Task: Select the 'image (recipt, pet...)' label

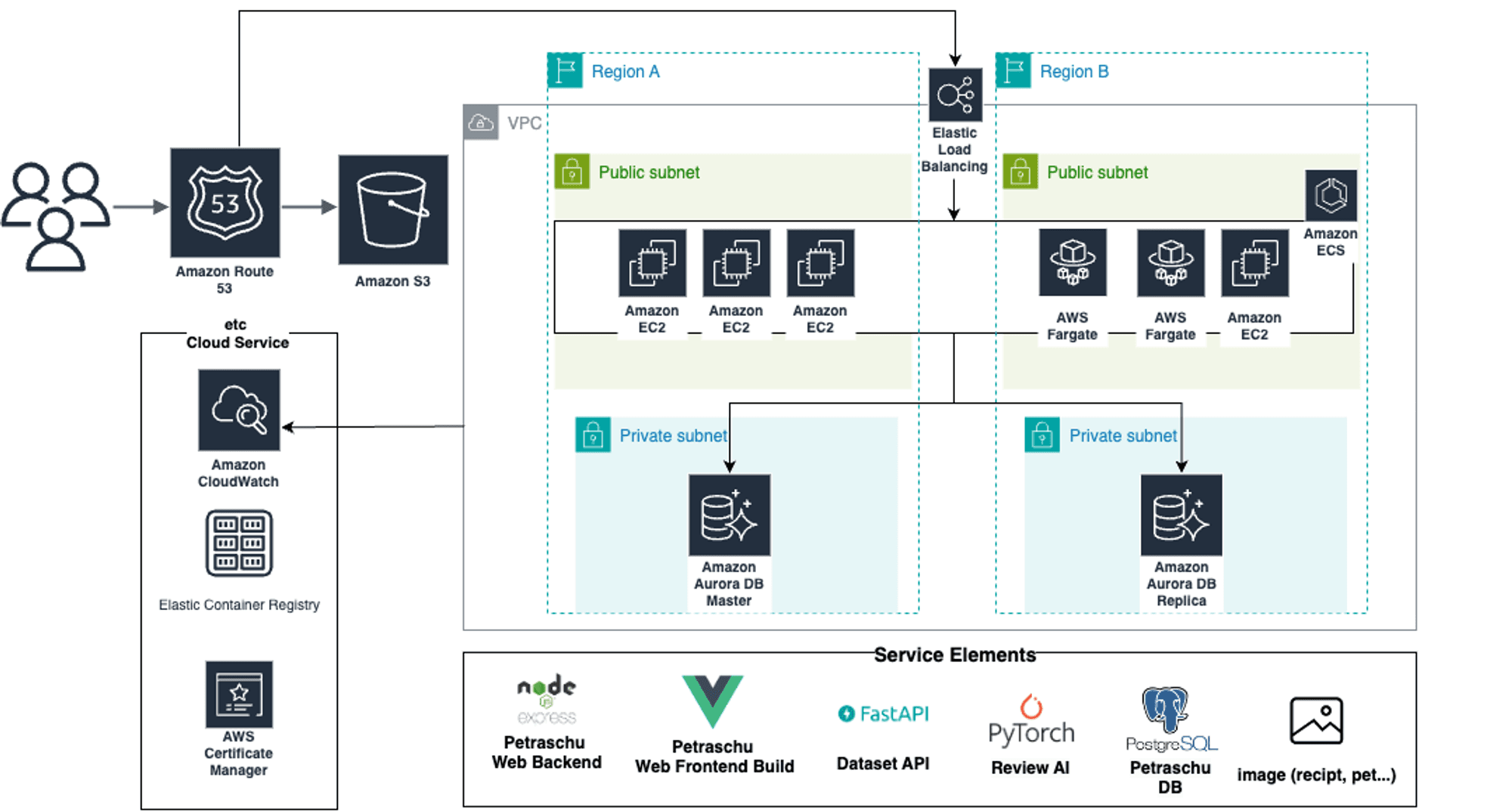Action: coord(1316,775)
